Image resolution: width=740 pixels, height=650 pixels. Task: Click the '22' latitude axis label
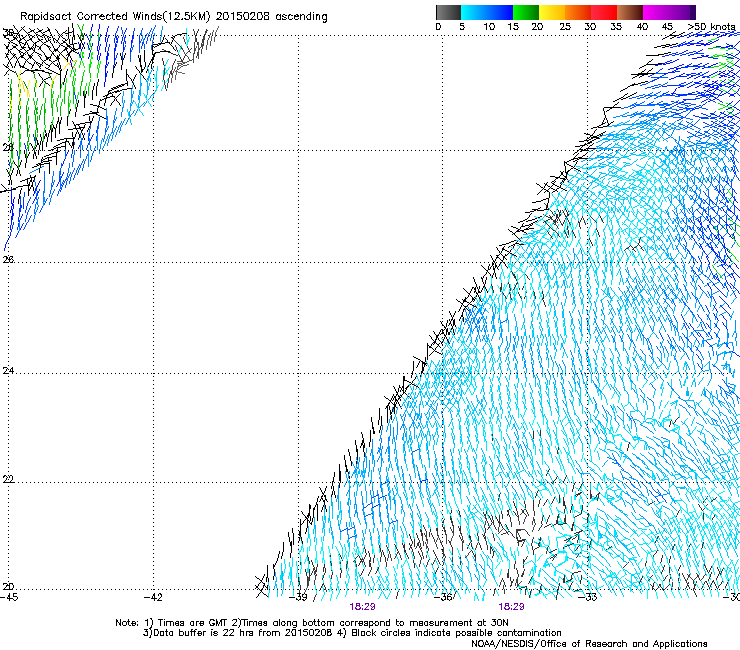click(x=8, y=479)
